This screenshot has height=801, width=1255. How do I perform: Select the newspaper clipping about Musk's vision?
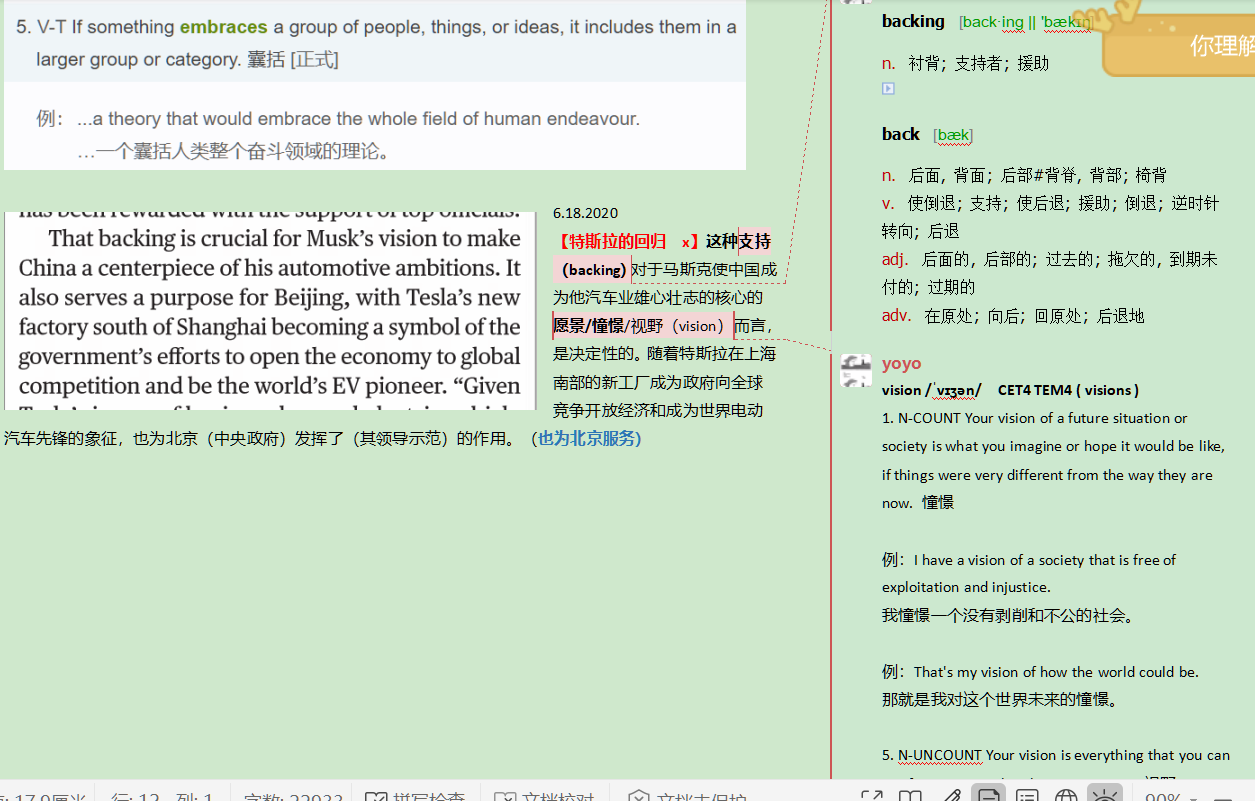click(270, 310)
